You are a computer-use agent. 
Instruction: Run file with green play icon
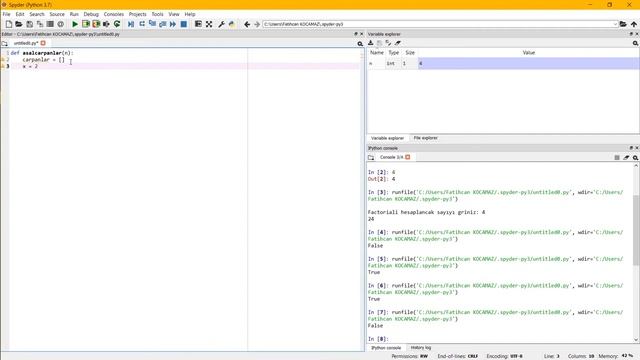coord(75,24)
